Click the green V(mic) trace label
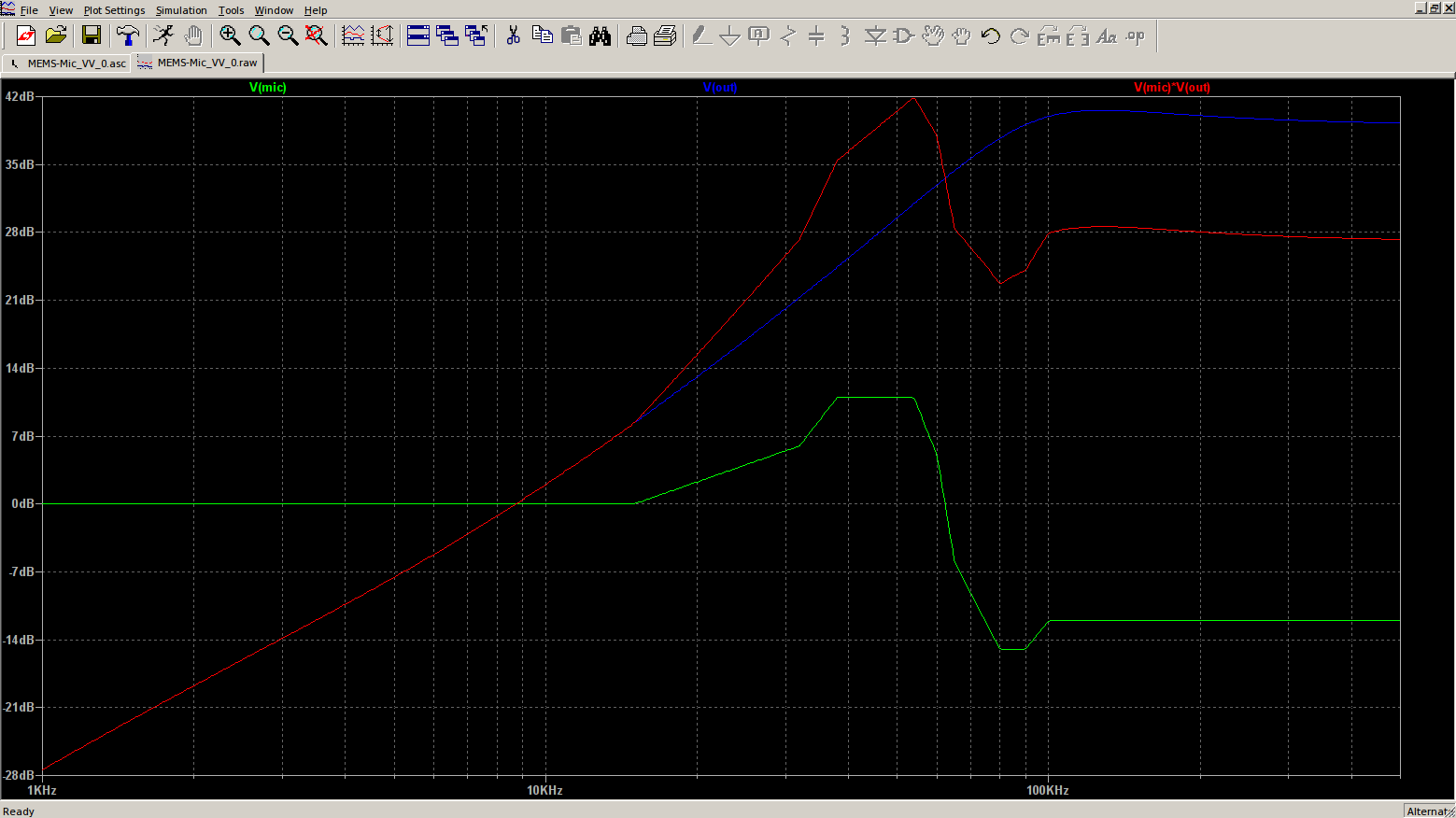Screen dimensions: 1456x818 [x=268, y=87]
